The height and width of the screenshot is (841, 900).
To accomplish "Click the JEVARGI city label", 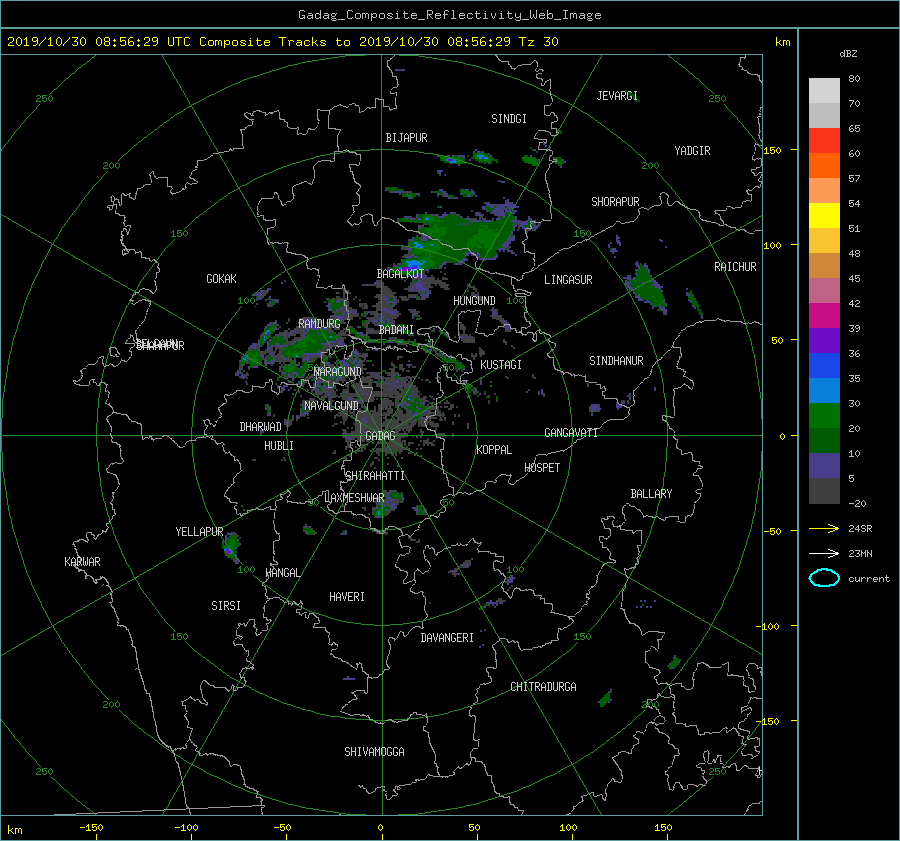I will 617,96.
